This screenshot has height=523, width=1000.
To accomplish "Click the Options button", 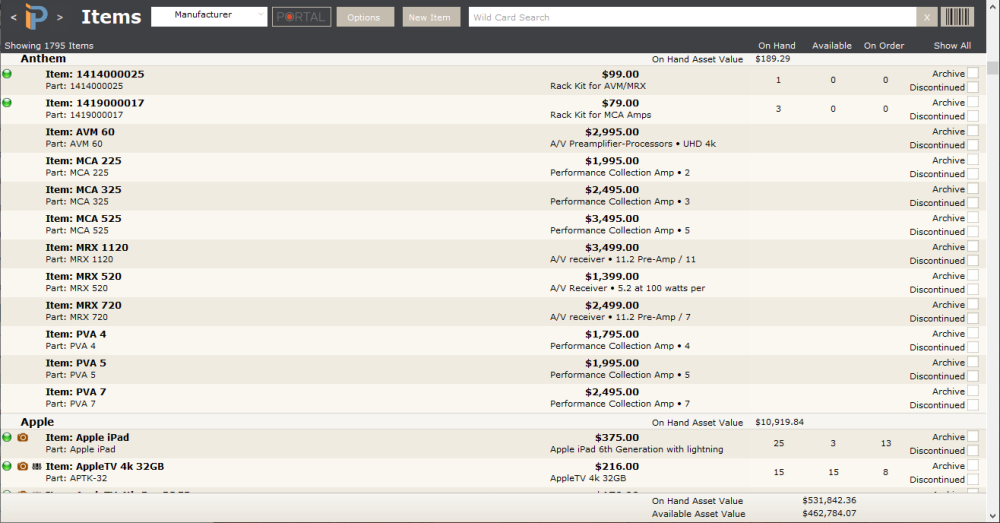I will 365,17.
